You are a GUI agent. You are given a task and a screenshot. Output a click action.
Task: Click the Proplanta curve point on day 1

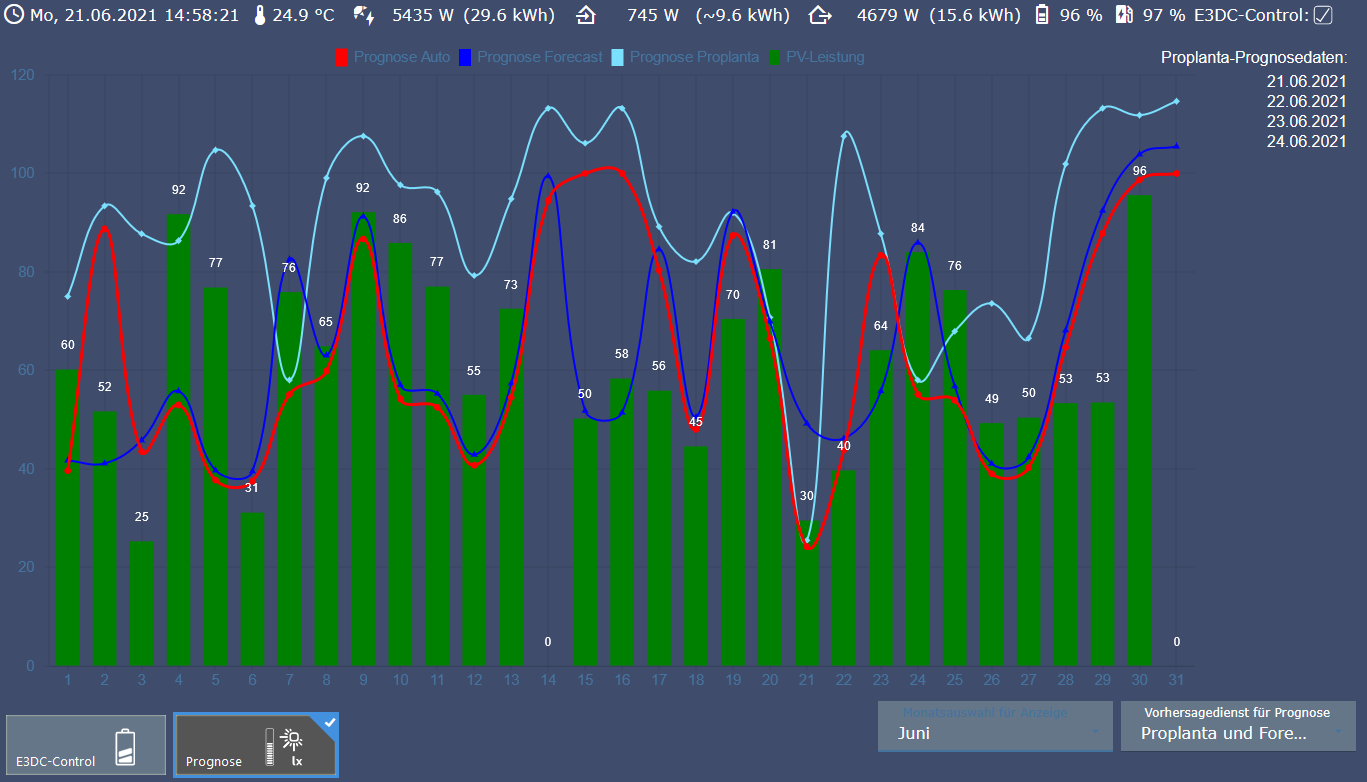68,296
